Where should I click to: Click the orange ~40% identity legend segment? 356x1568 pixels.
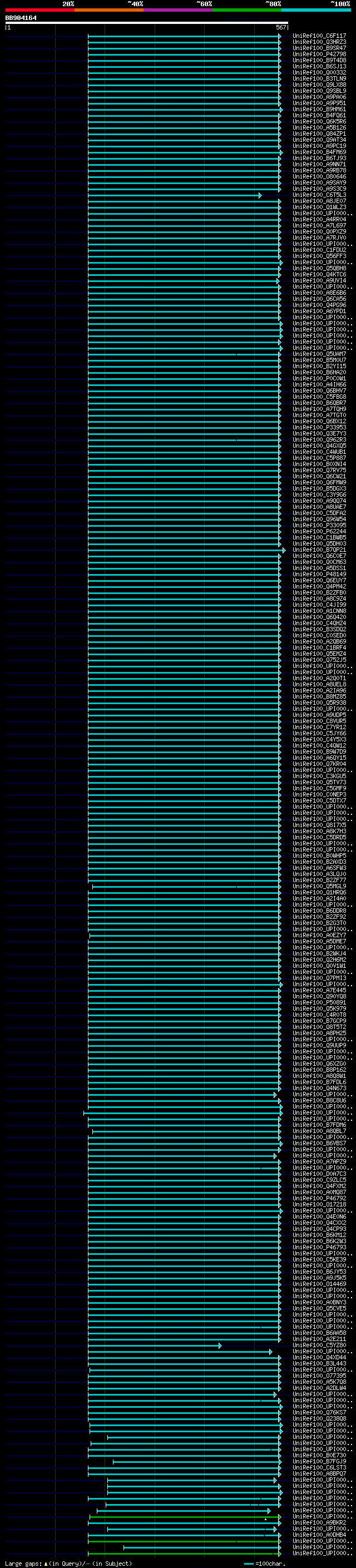(109, 10)
